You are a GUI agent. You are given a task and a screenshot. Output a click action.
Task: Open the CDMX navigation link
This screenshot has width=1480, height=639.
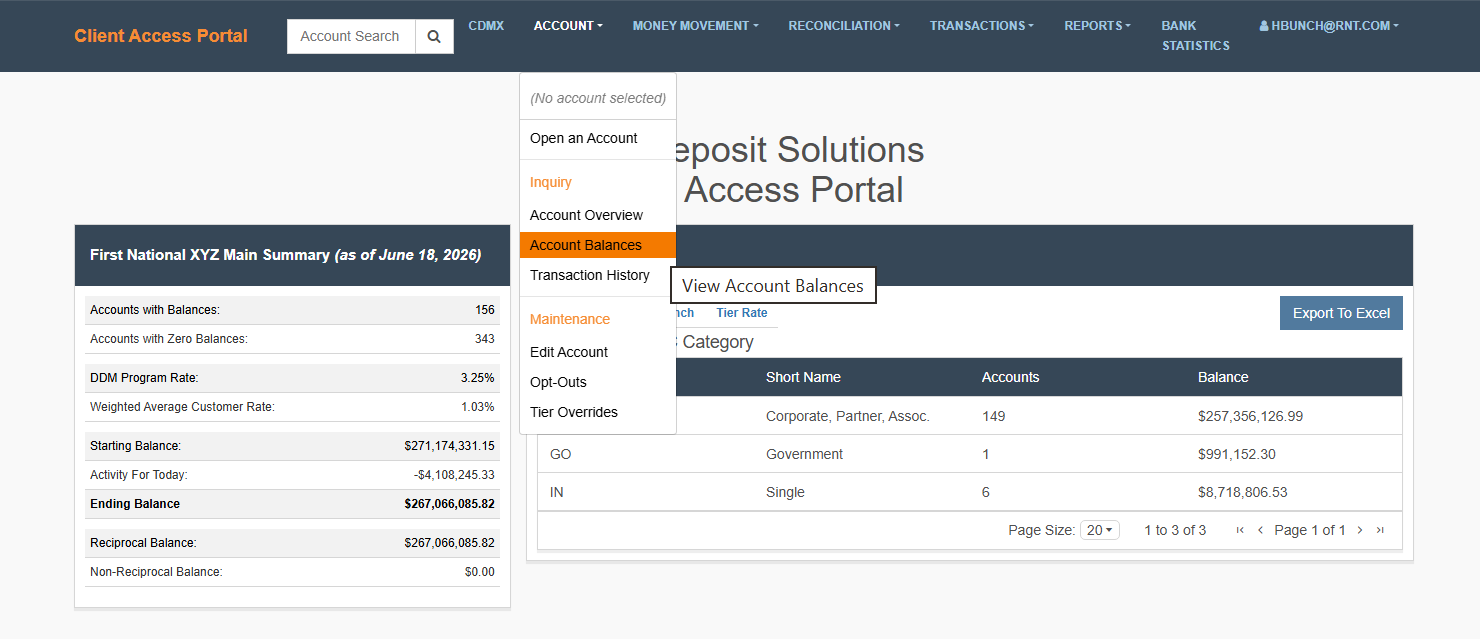click(x=486, y=26)
